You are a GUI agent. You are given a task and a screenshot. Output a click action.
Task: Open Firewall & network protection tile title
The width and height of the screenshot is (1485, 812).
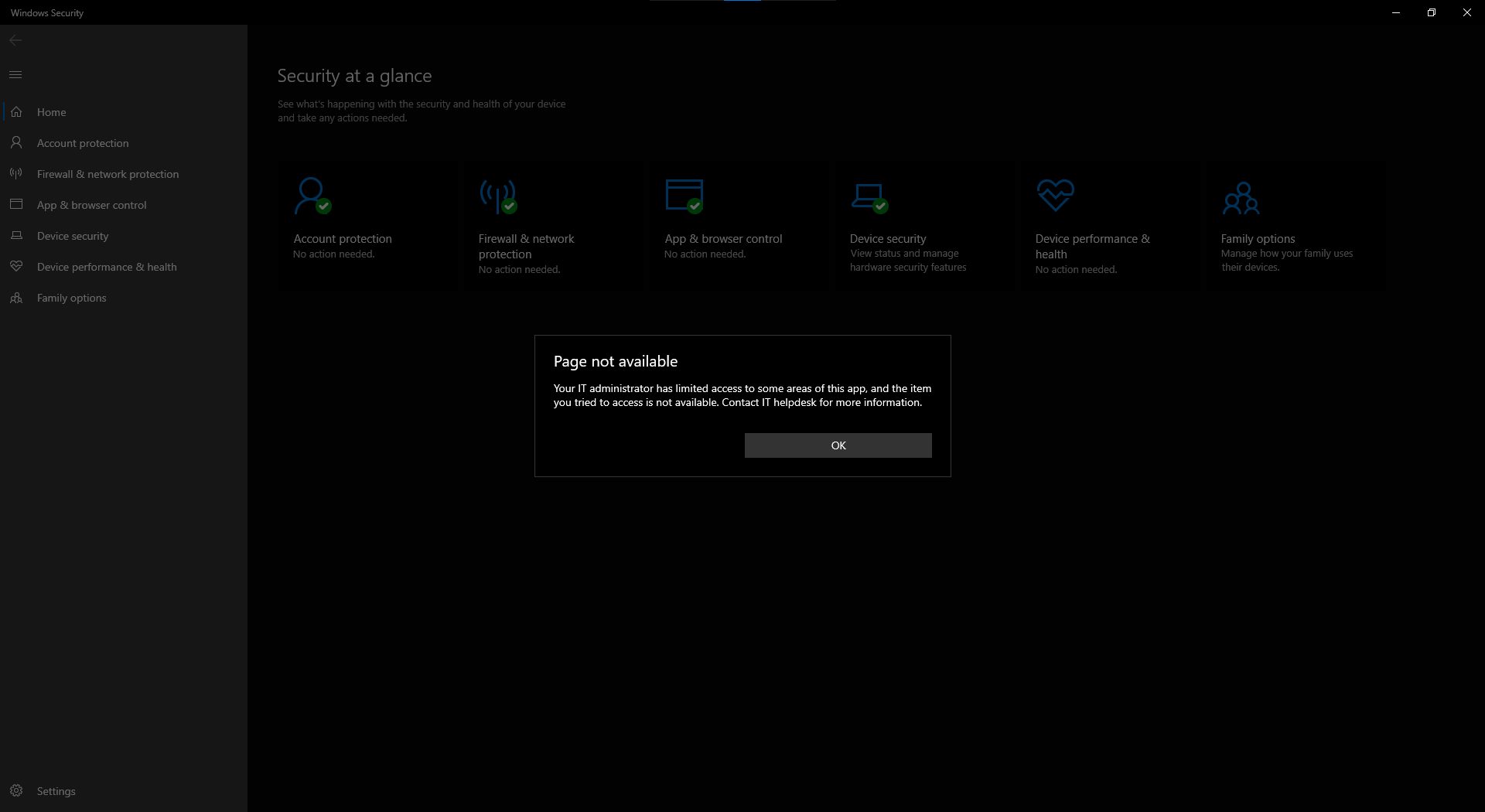click(526, 247)
